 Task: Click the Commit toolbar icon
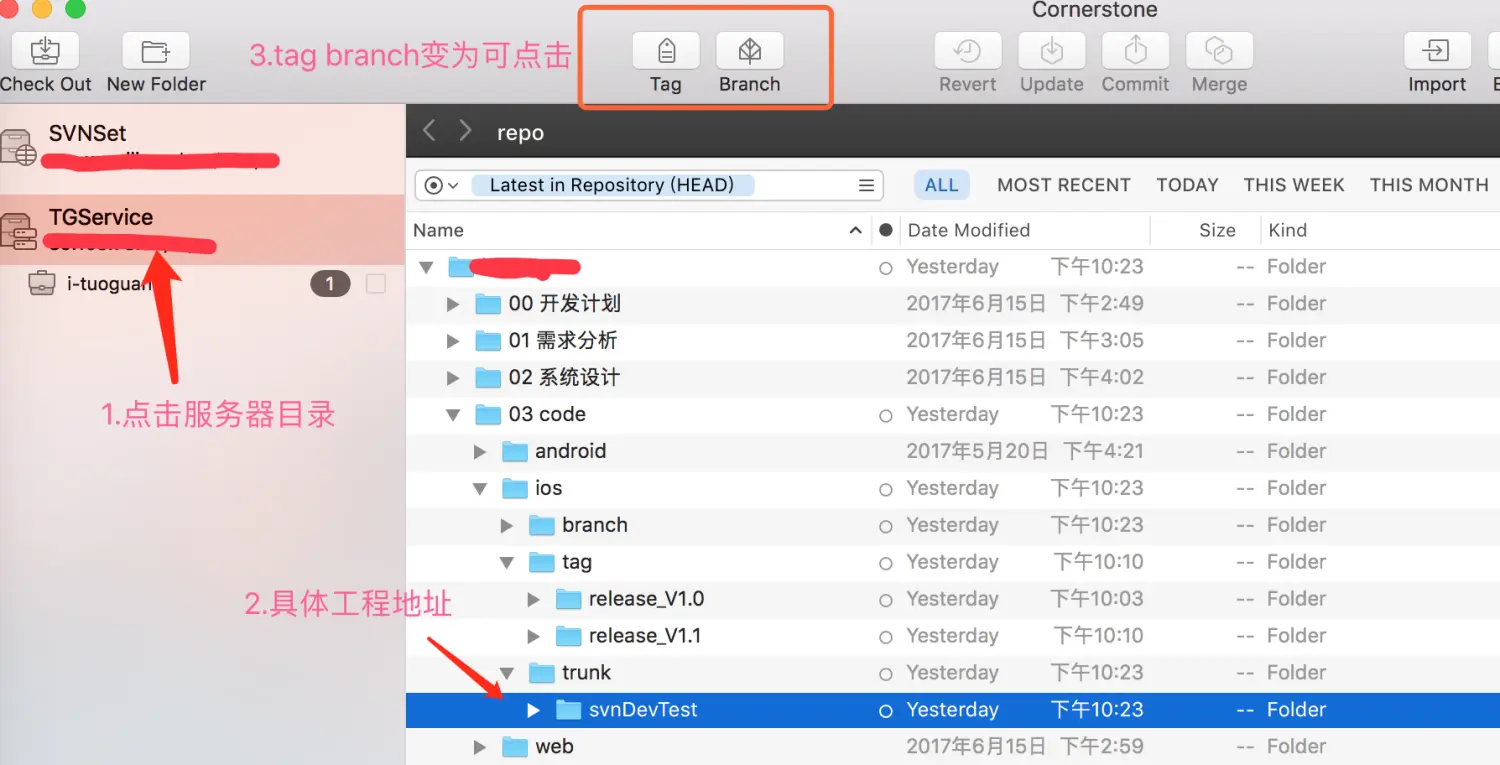coord(1135,51)
